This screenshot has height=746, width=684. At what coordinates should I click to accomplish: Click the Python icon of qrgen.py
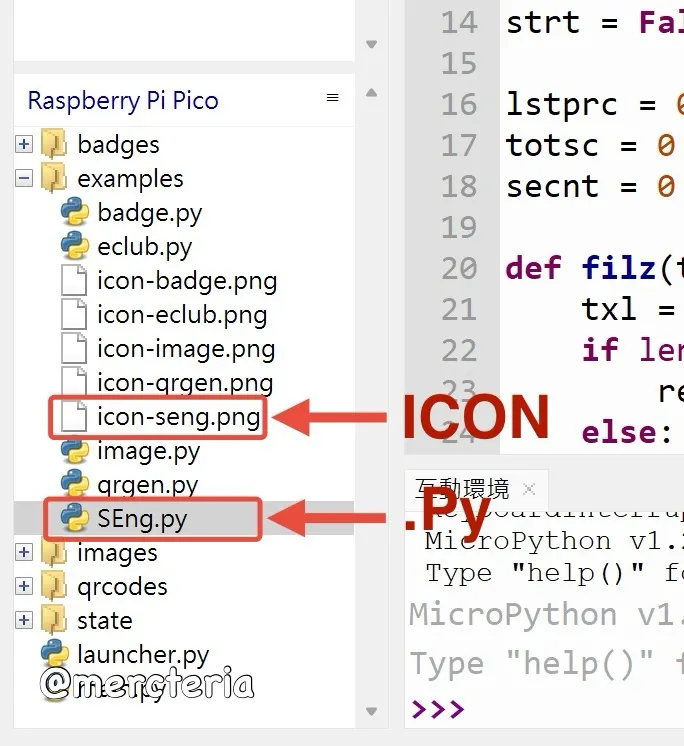point(75,484)
